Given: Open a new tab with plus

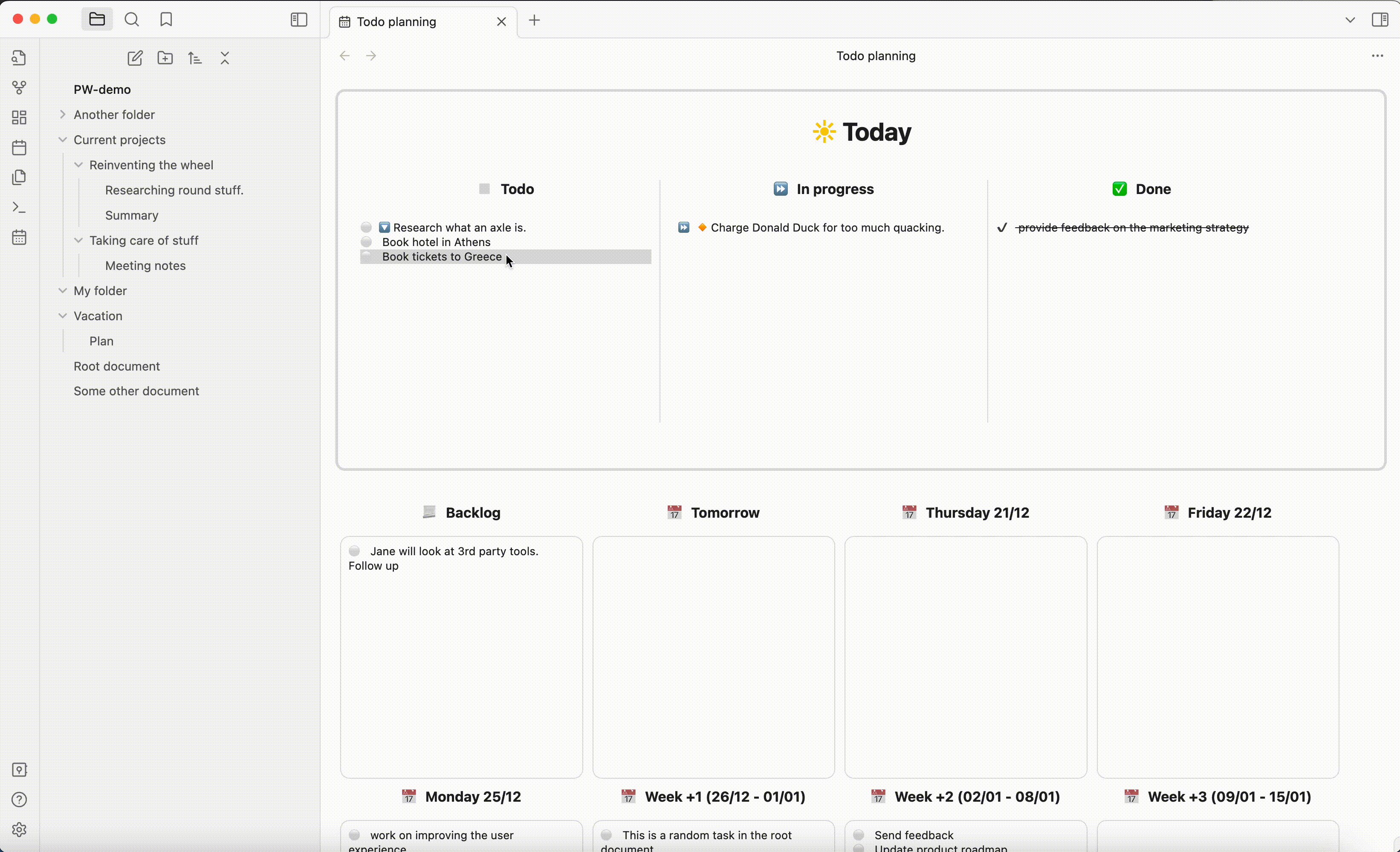Looking at the screenshot, I should [534, 20].
